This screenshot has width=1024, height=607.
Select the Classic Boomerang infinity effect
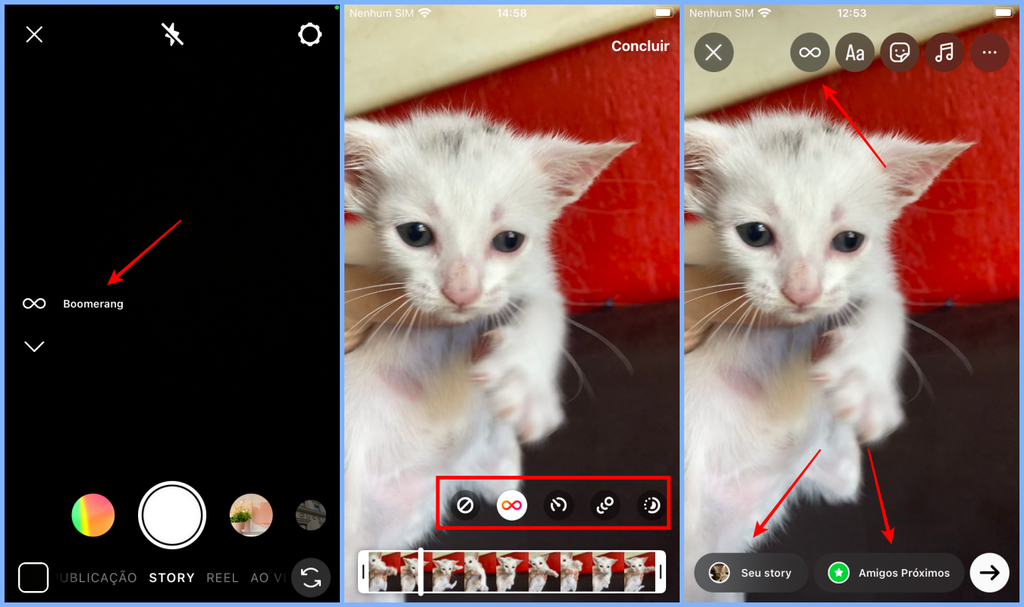pyautogui.click(x=513, y=505)
